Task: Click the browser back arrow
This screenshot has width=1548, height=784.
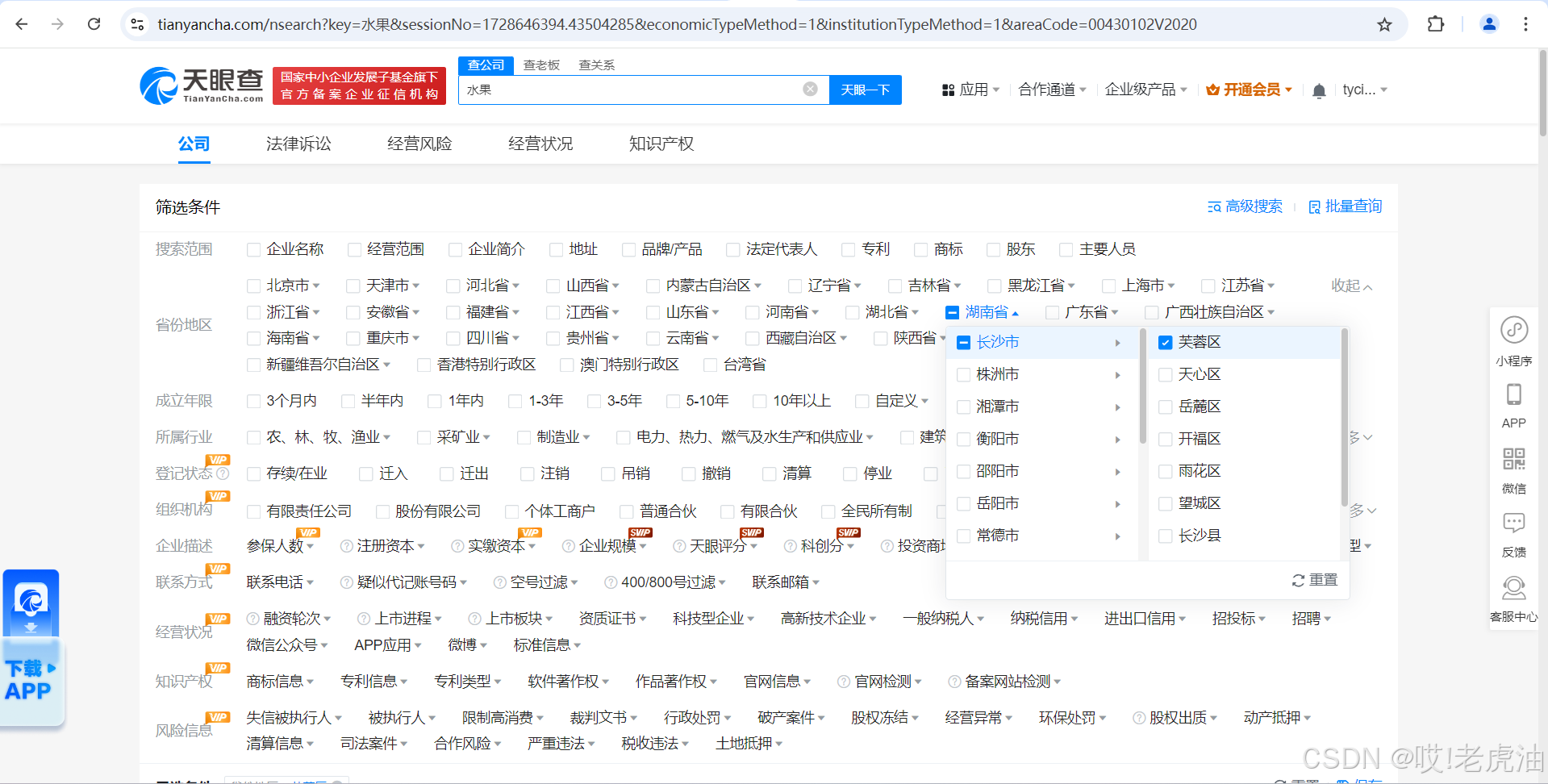Action: (22, 24)
